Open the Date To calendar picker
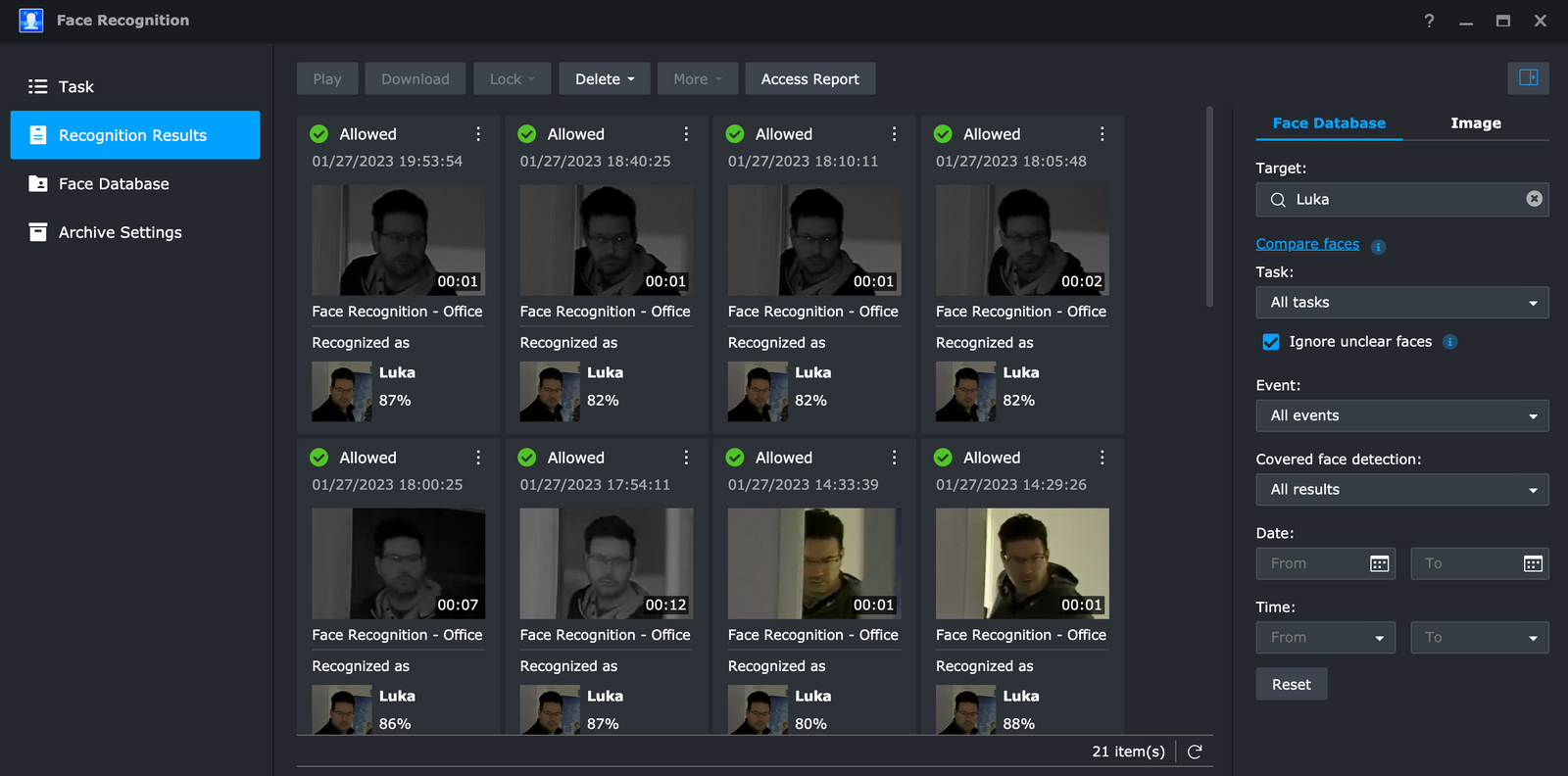This screenshot has width=1568, height=776. coord(1533,563)
